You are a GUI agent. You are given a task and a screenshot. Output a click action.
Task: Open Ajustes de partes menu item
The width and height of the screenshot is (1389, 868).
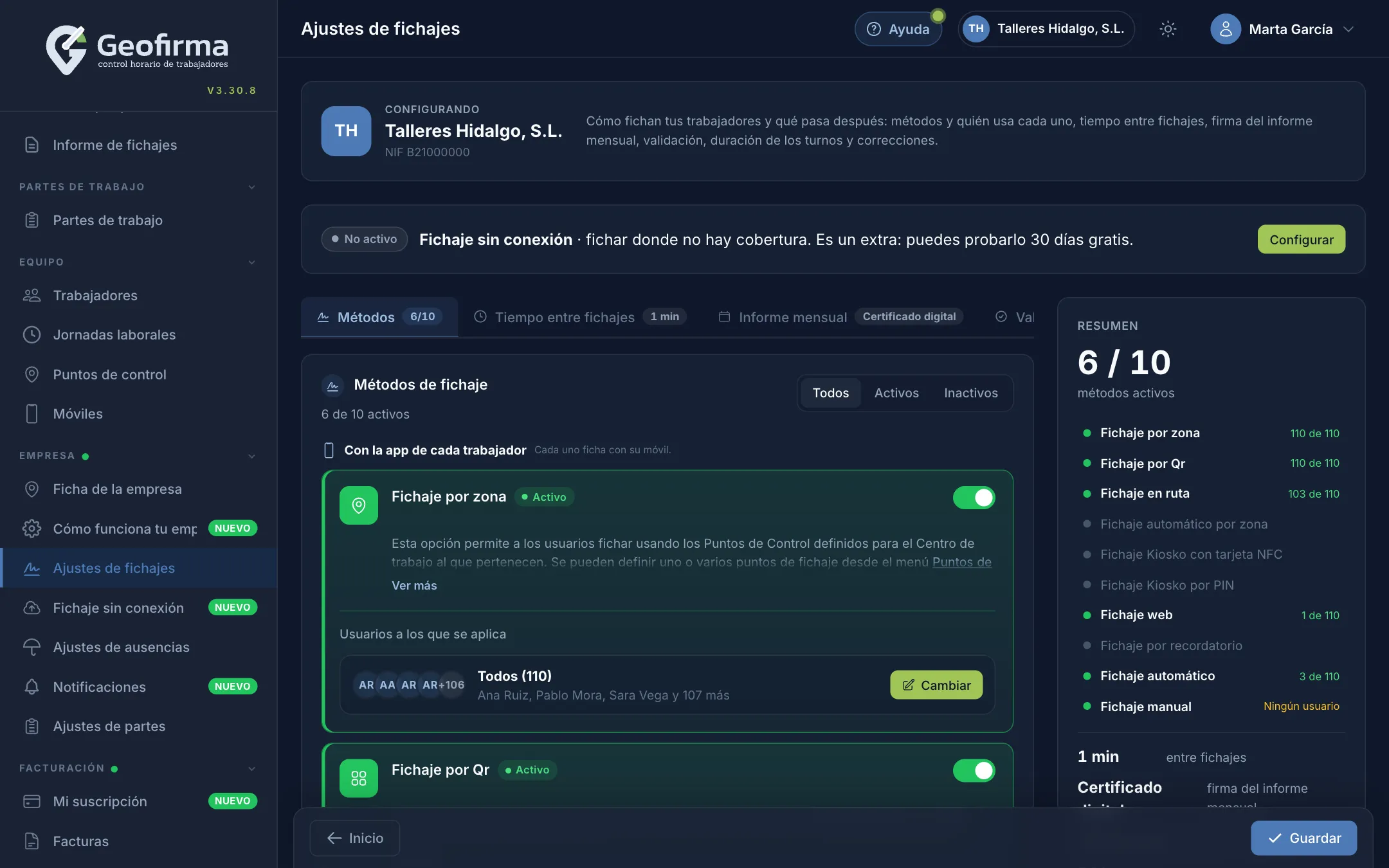click(139, 727)
